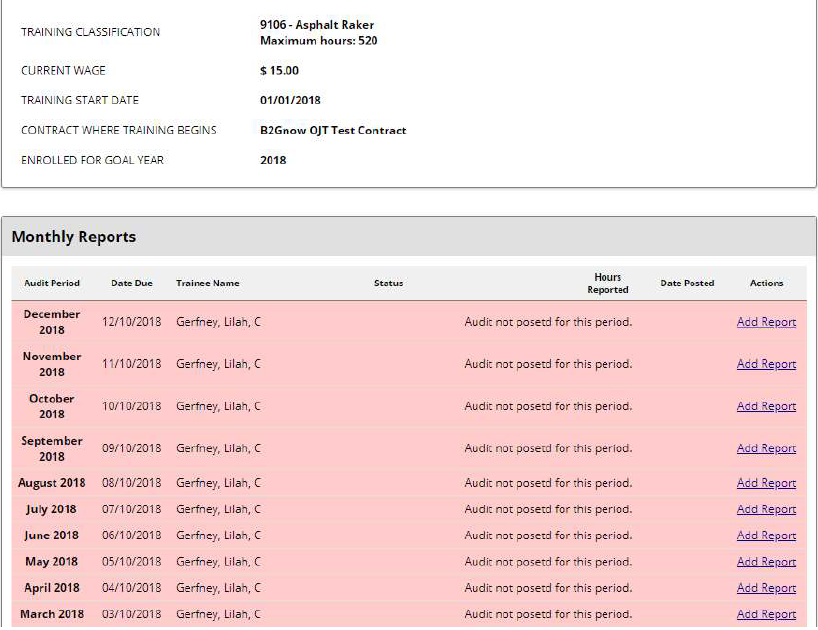Open Add Report for December 2018

(766, 322)
